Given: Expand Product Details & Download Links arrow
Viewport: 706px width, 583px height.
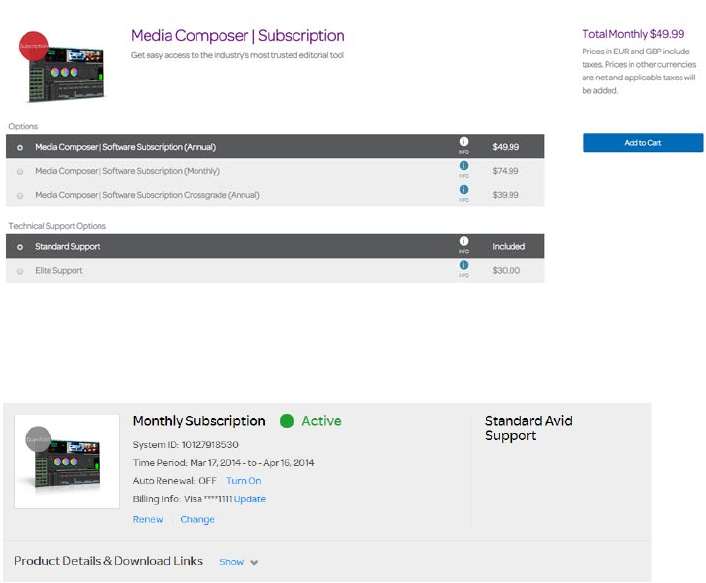Looking at the screenshot, I should (x=255, y=563).
